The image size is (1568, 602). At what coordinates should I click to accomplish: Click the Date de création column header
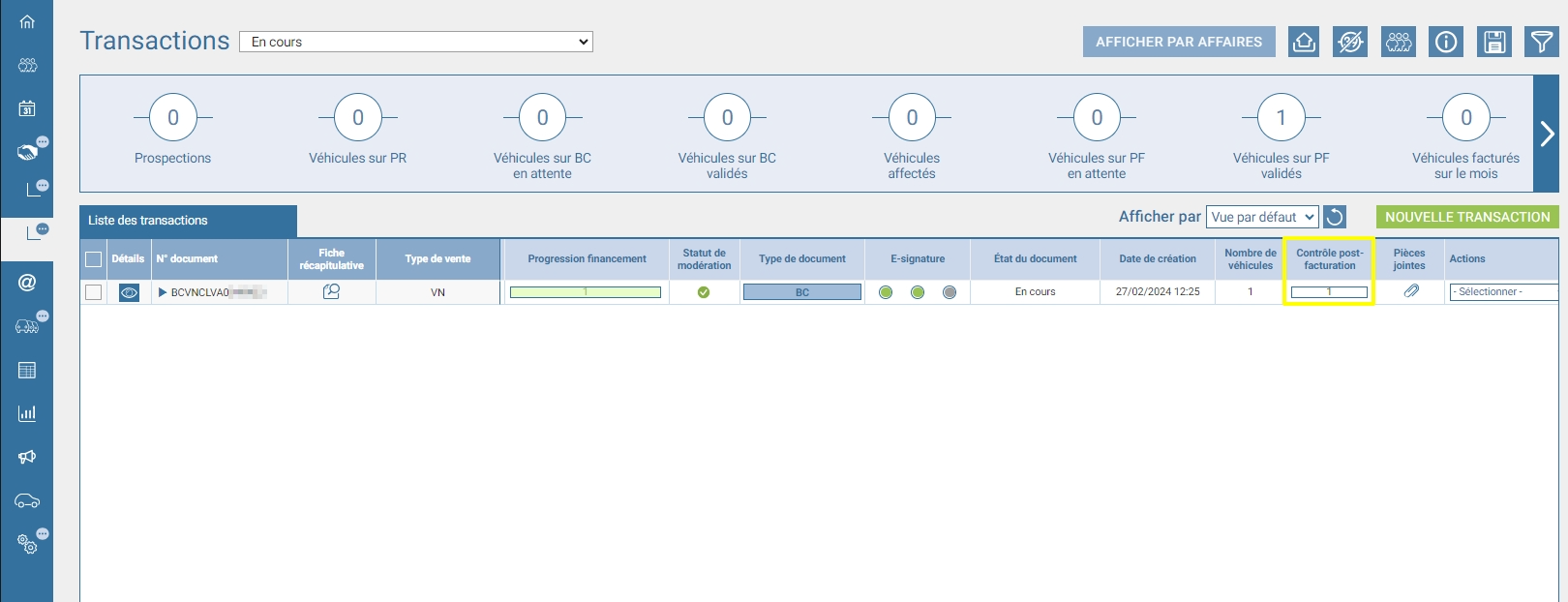(x=1158, y=259)
